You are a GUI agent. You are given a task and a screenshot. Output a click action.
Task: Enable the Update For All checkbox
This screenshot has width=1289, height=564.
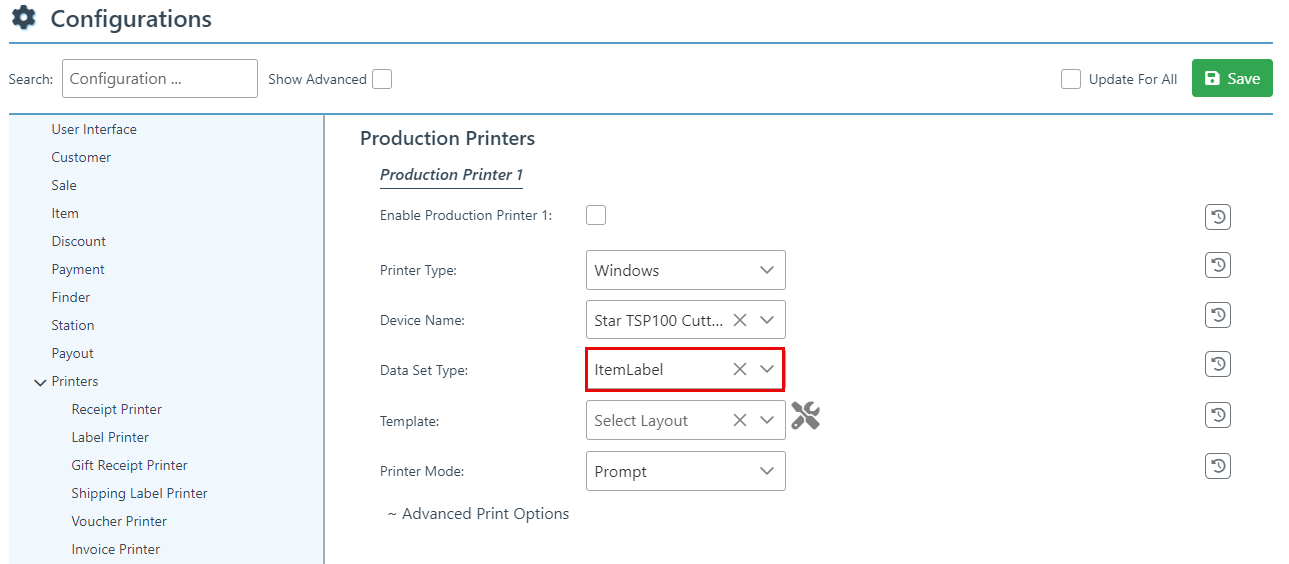point(1071,79)
